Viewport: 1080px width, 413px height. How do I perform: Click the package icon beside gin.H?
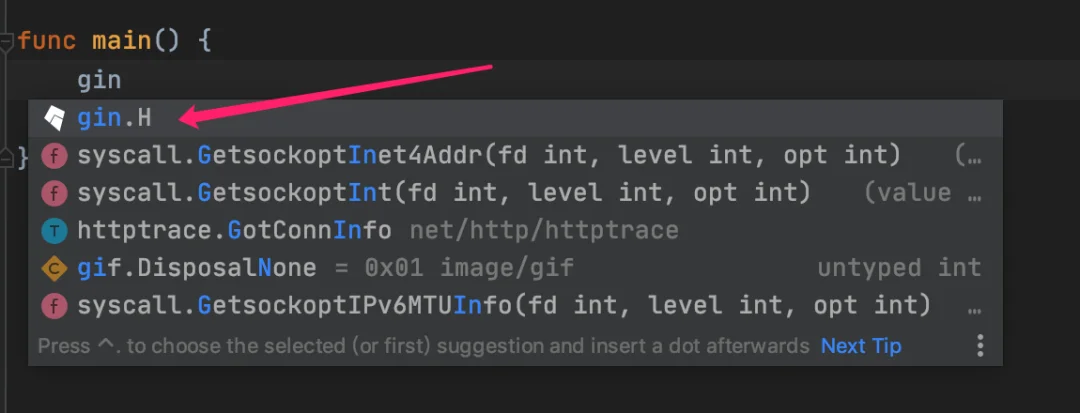click(x=54, y=118)
